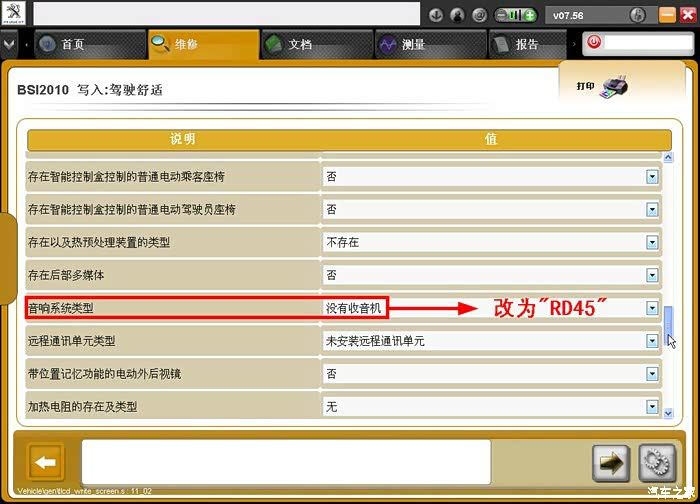This screenshot has height=504, width=700.
Task: Click the @ email icon
Action: pos(479,15)
